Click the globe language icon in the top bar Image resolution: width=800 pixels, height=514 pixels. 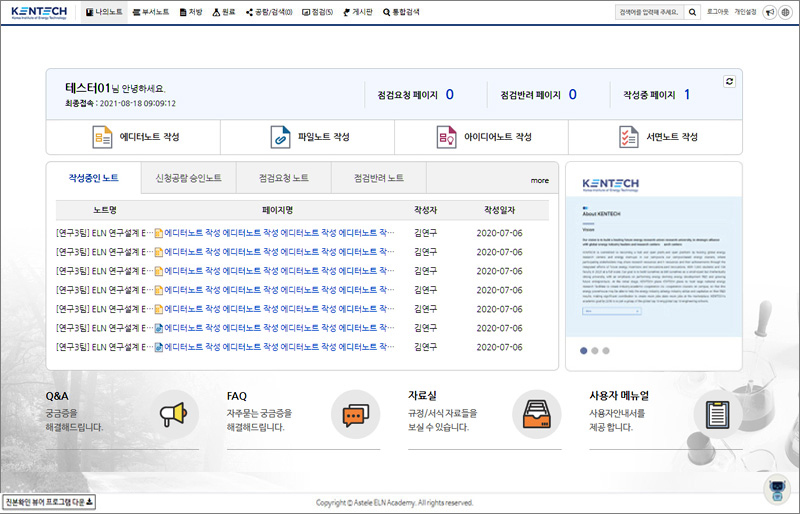(786, 12)
